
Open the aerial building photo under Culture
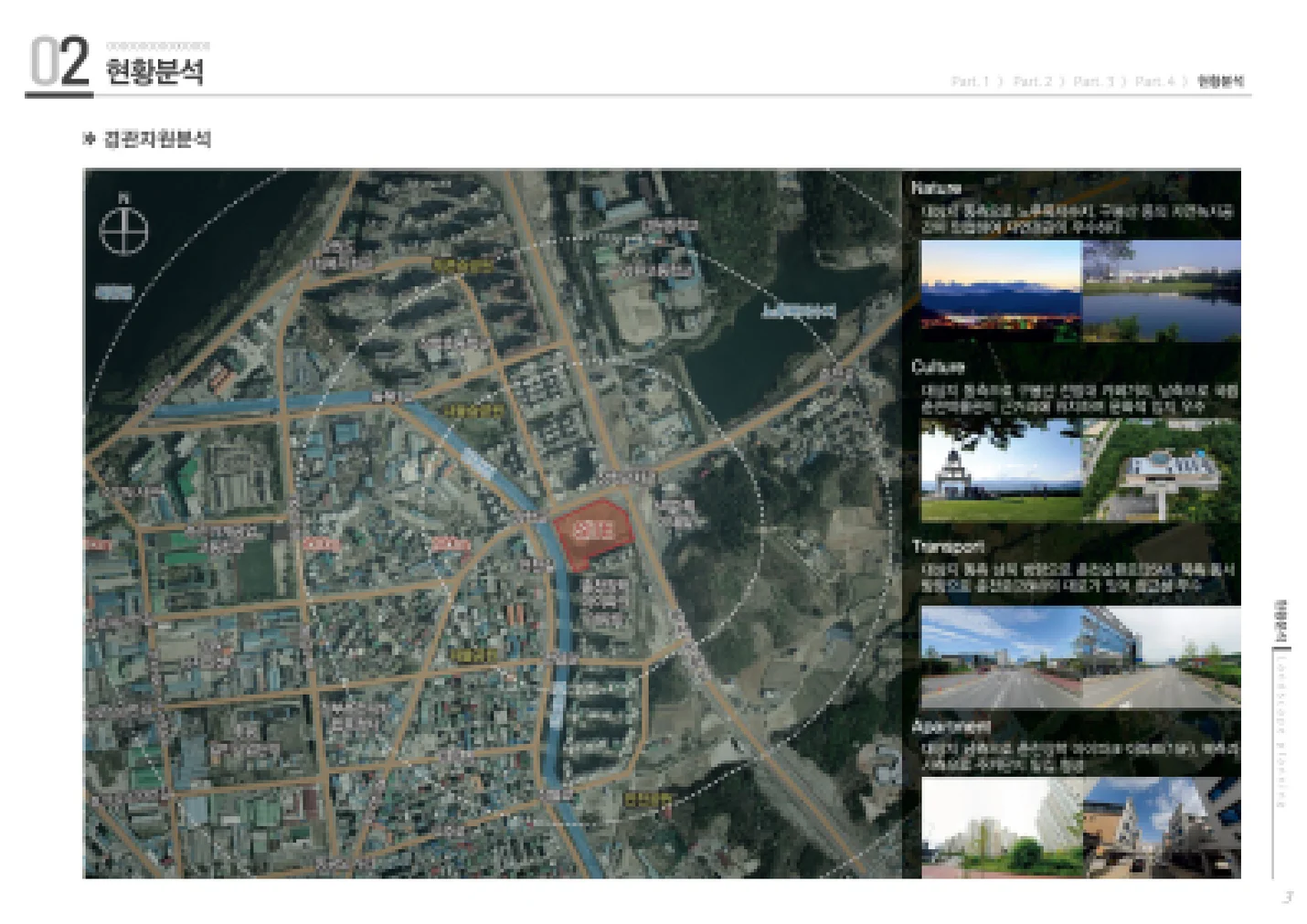tap(1162, 471)
